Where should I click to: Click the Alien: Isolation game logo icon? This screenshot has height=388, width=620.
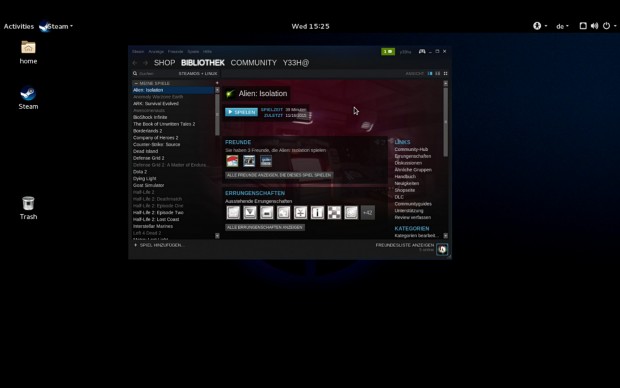[x=230, y=94]
